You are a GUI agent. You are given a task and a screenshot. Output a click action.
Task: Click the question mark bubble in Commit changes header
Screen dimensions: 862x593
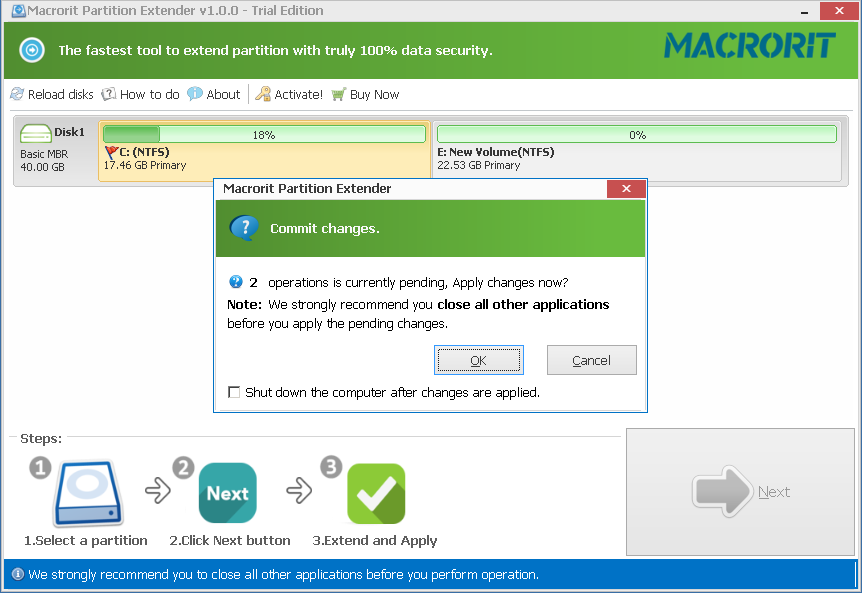click(244, 228)
